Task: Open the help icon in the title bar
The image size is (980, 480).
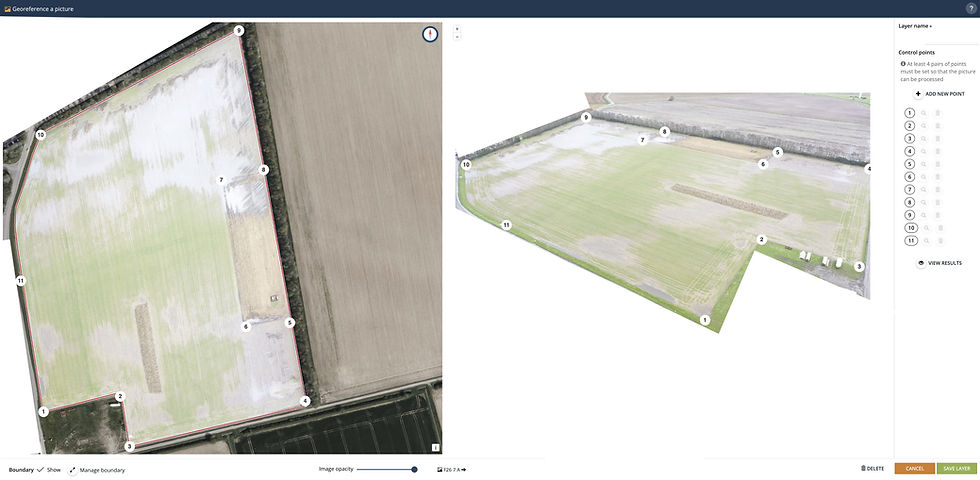Action: 971,8
